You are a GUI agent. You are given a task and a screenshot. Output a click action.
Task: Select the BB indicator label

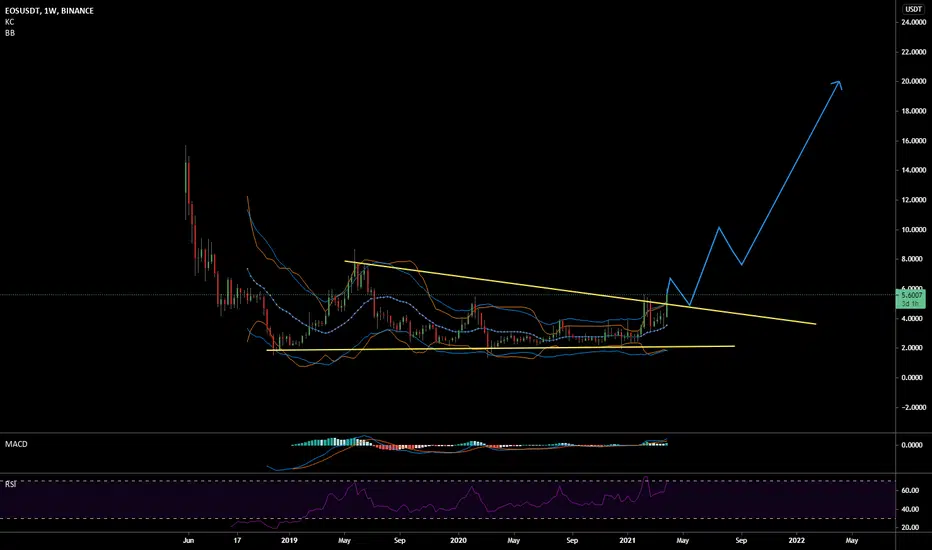10,33
